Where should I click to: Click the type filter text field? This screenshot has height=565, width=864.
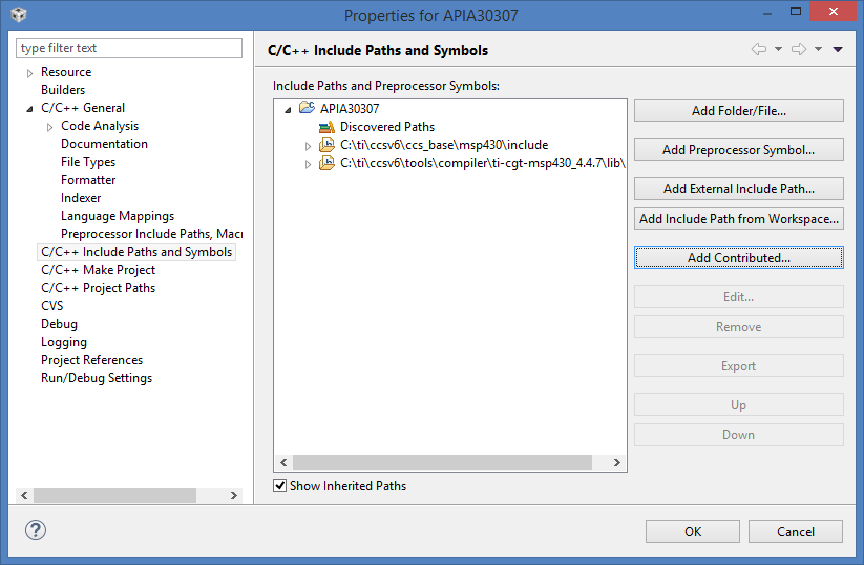[130, 48]
